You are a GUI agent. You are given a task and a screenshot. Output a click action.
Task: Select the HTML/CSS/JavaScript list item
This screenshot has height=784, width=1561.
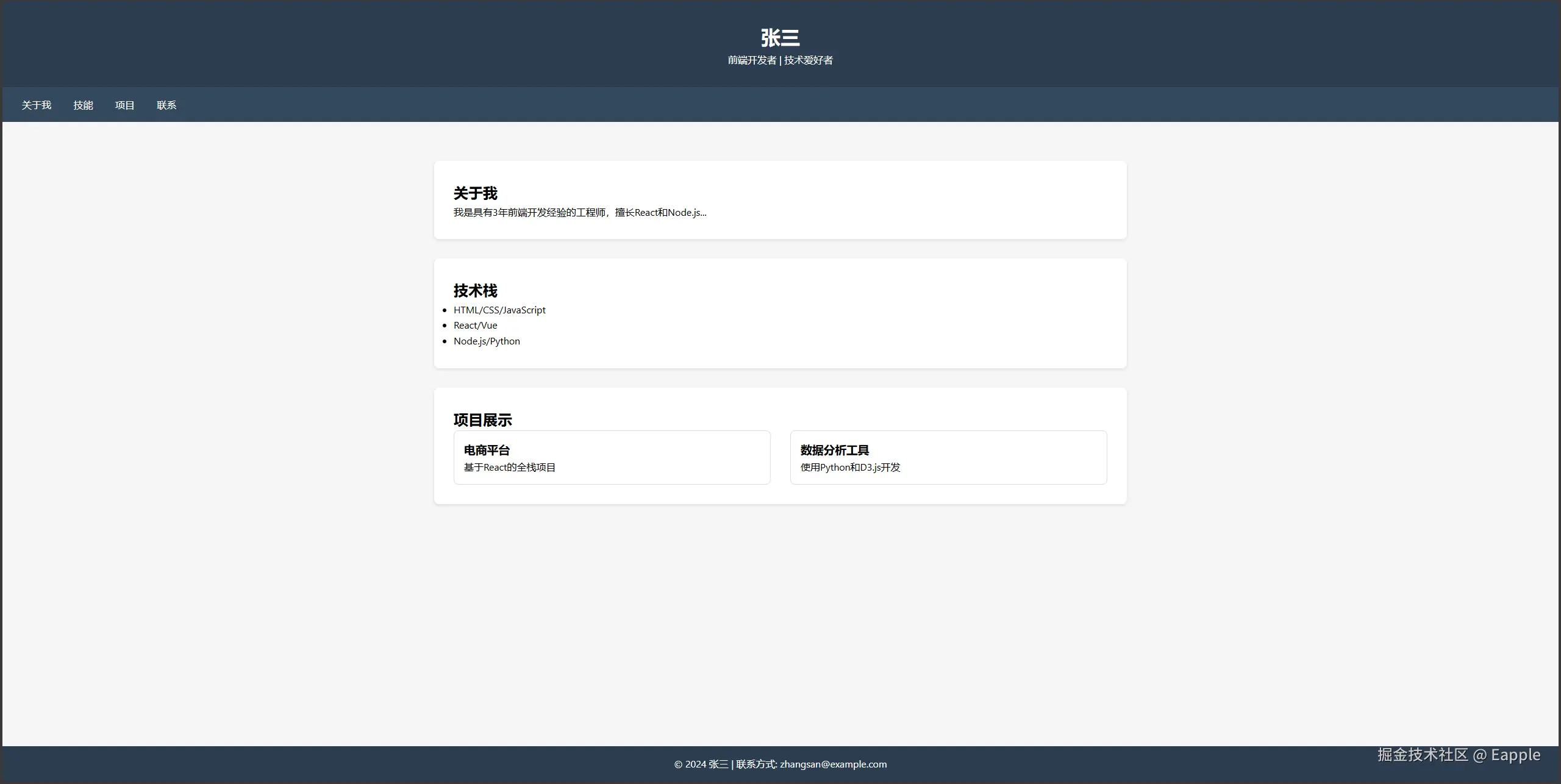(499, 310)
